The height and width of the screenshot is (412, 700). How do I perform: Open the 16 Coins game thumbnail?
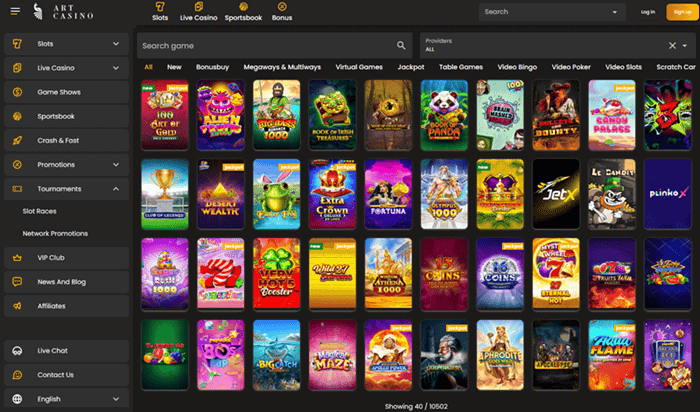500,274
